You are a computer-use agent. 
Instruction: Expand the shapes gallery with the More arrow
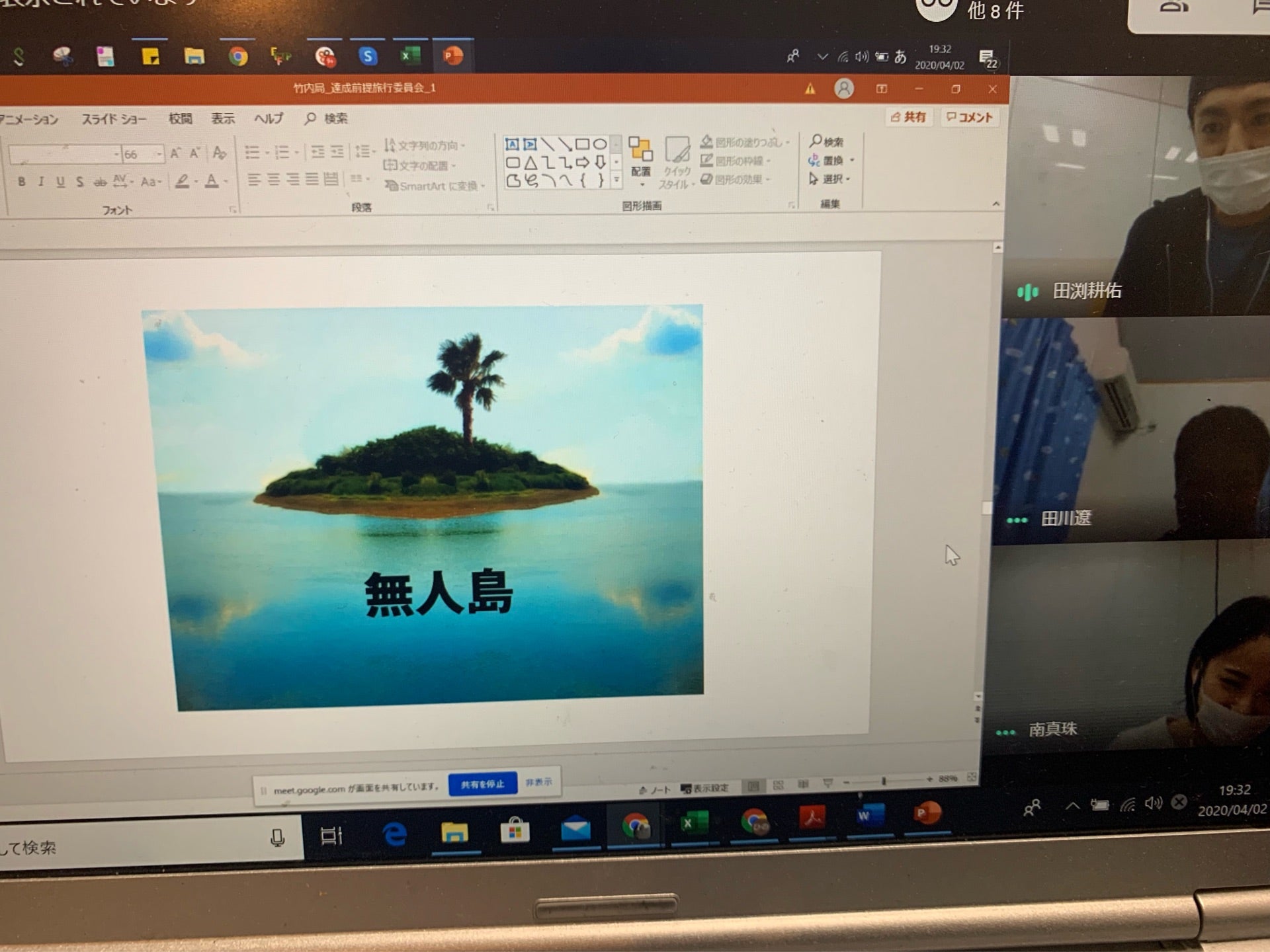click(616, 179)
